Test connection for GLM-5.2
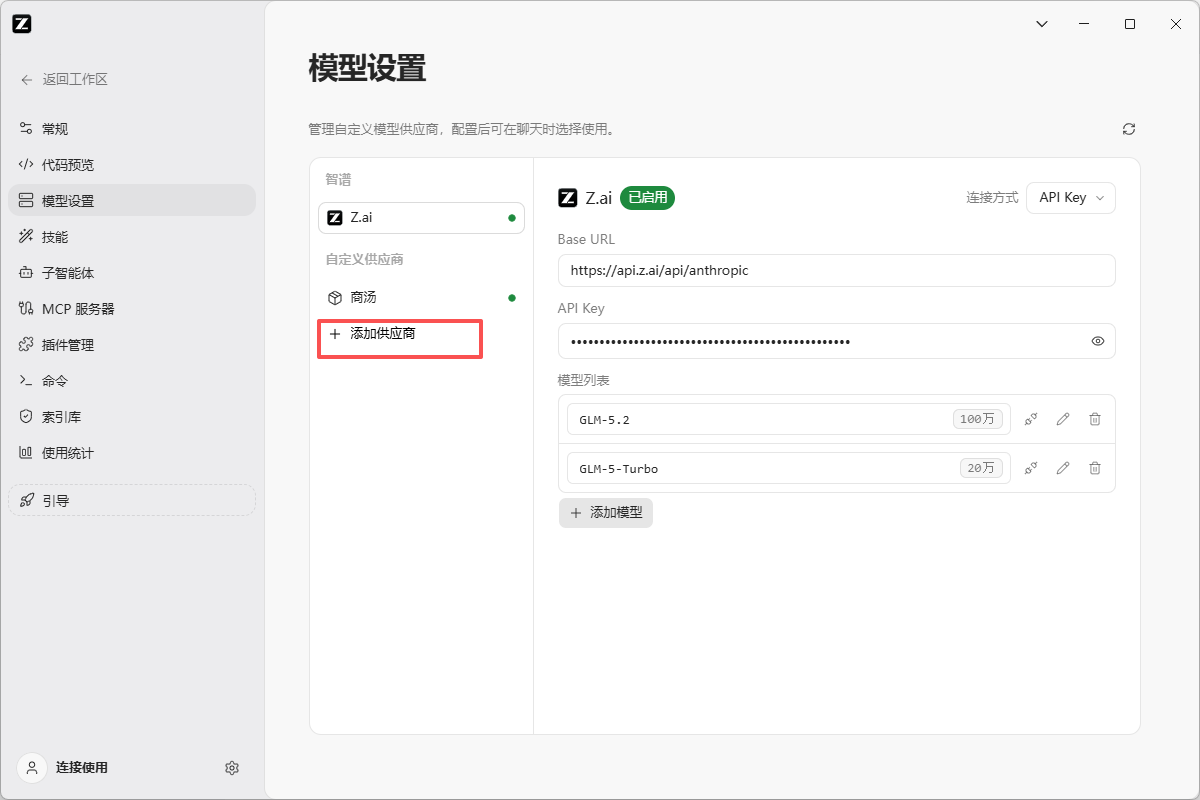This screenshot has height=800, width=1200. 1031,419
